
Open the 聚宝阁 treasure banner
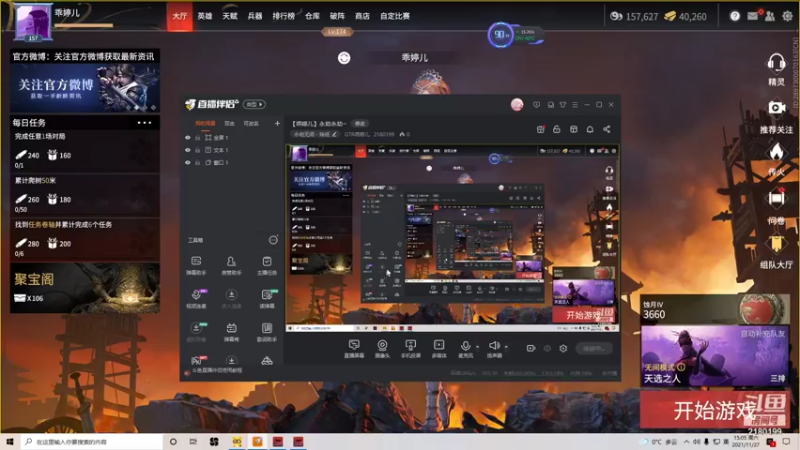(x=85, y=288)
